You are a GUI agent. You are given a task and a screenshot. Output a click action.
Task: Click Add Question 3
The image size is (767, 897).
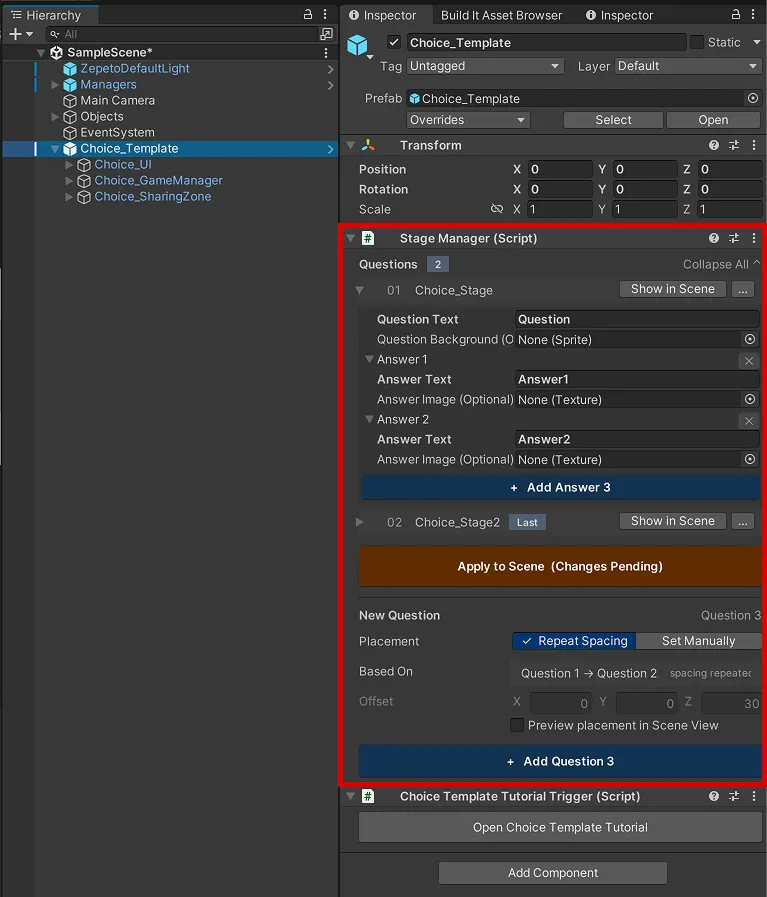pos(560,761)
